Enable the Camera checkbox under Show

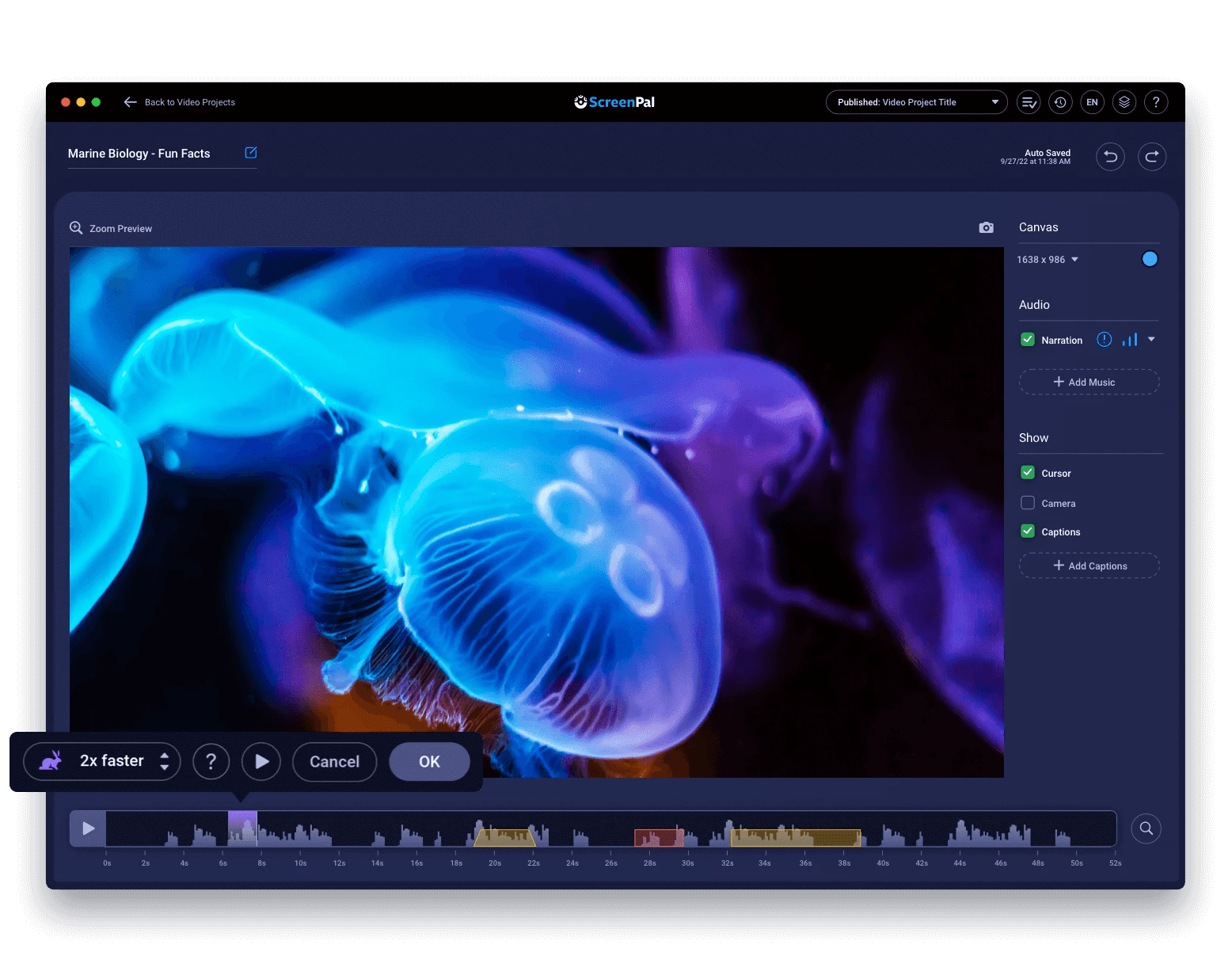click(x=1028, y=502)
